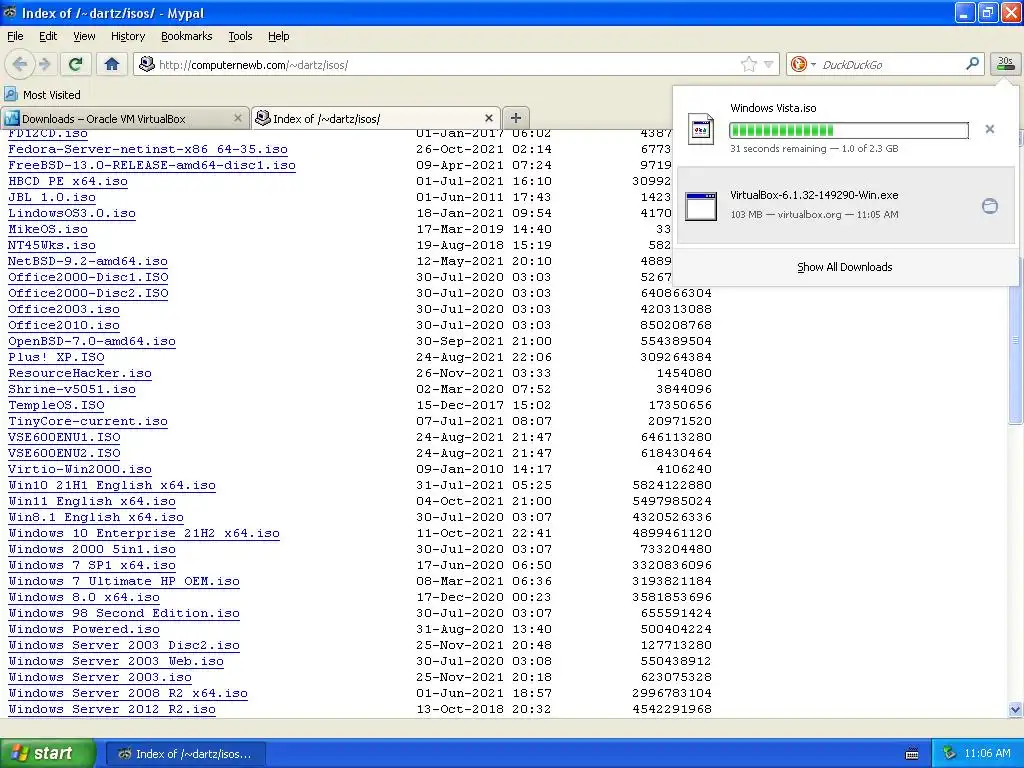Open the address bar history dropdown arrow
Viewport: 1024px width, 768px height.
click(x=769, y=64)
